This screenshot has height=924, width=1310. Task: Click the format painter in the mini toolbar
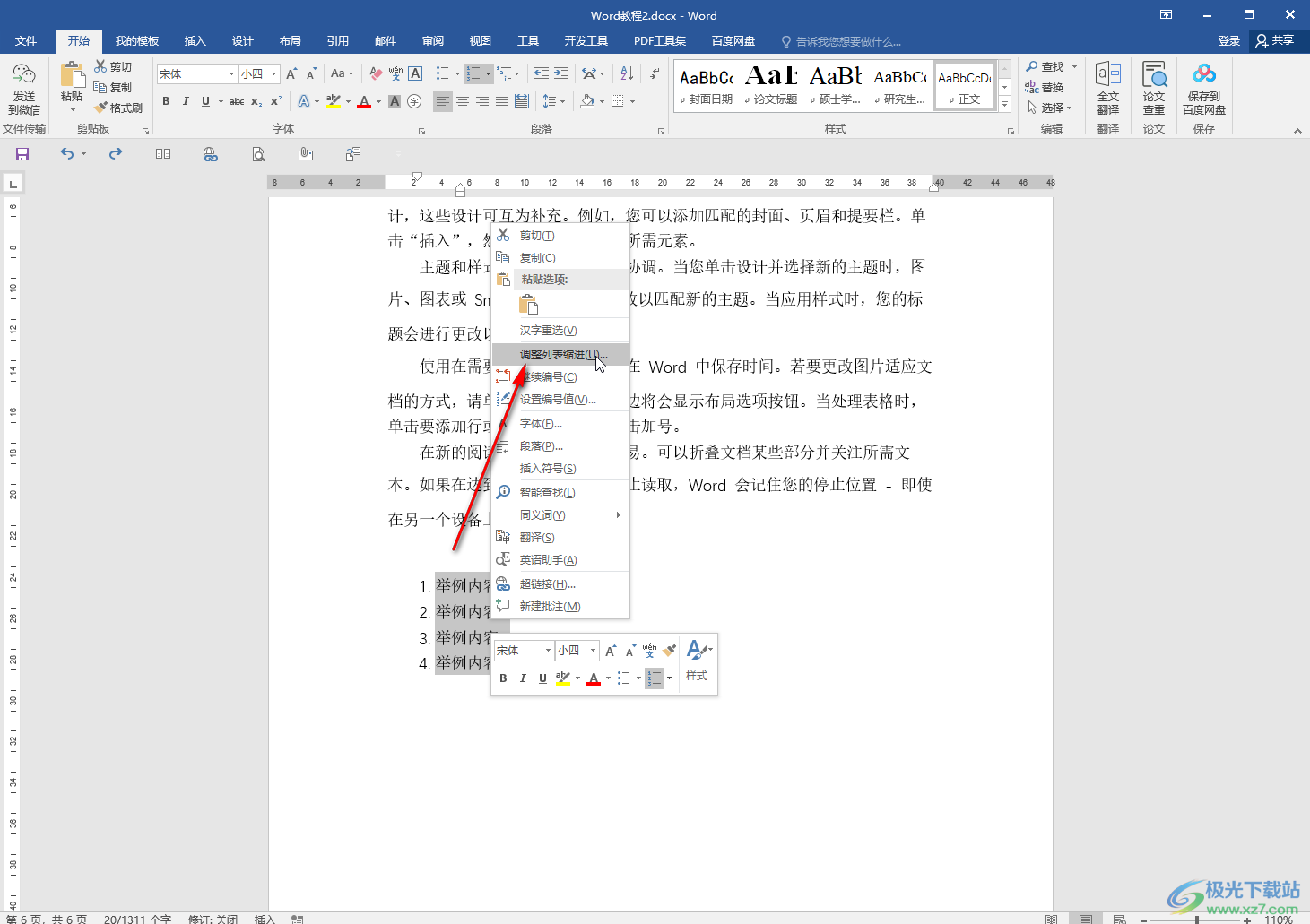(x=669, y=651)
